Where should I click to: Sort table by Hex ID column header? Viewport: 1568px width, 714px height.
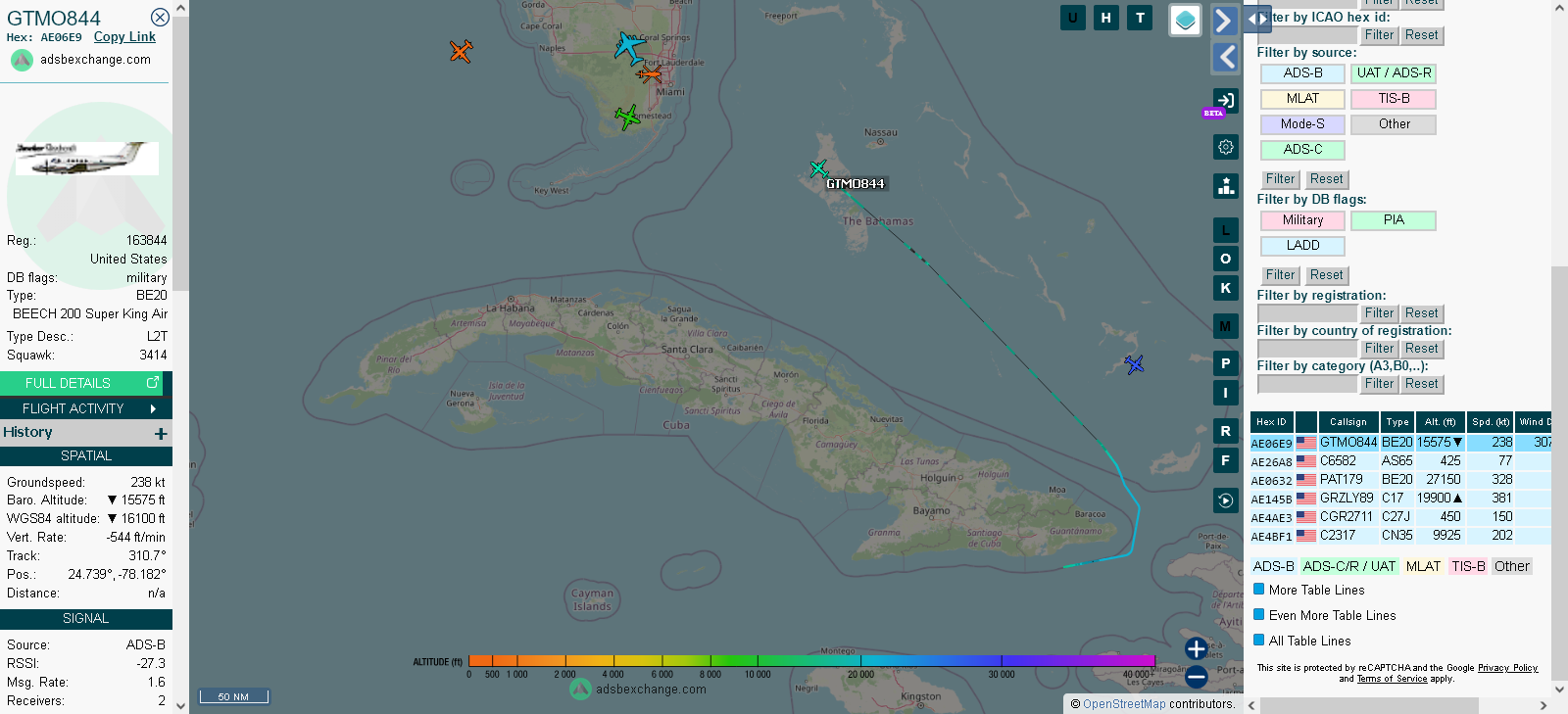tap(1272, 422)
